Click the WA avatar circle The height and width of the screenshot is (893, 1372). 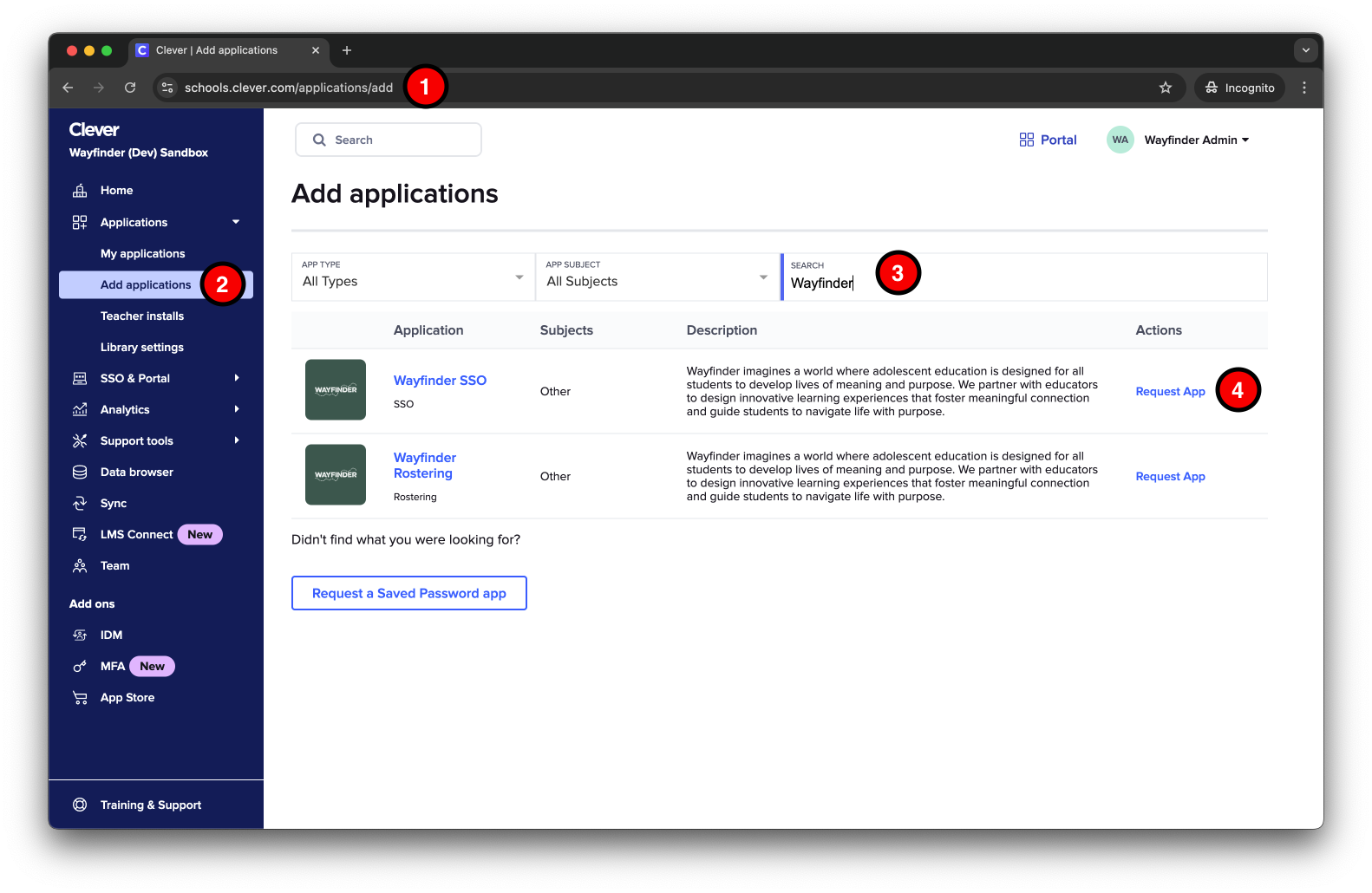click(1120, 140)
